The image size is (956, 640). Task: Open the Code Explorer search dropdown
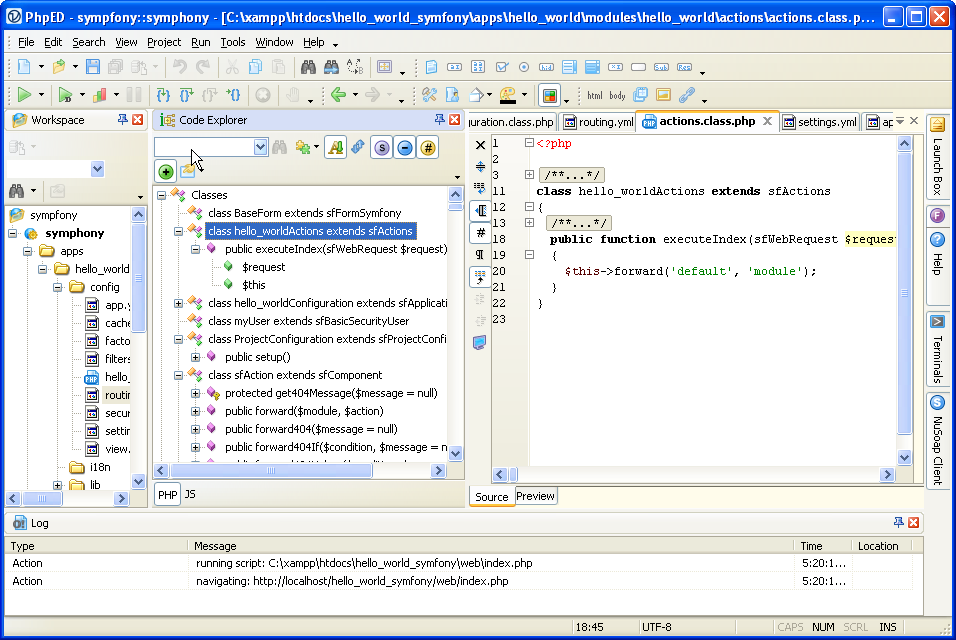[260, 147]
